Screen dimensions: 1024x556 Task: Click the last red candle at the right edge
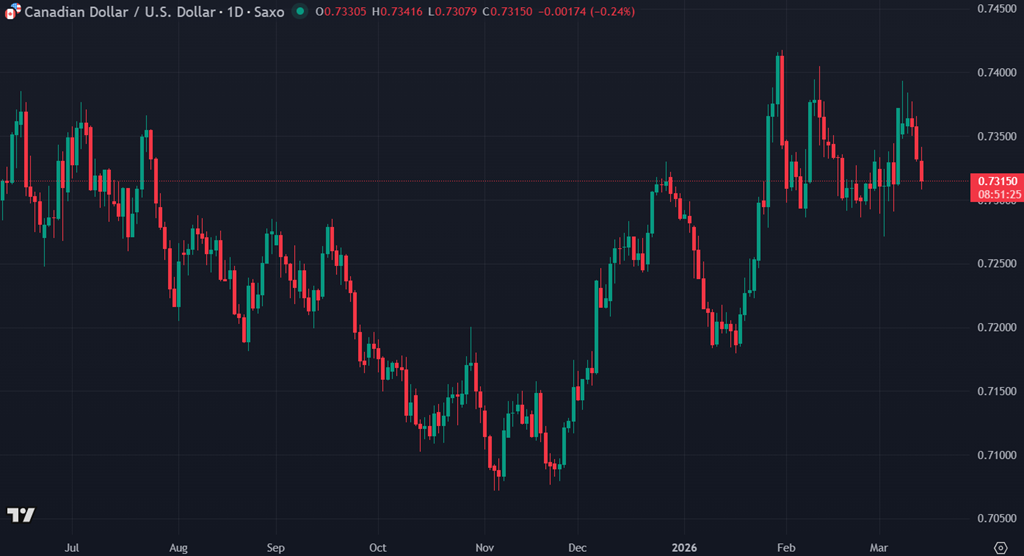pyautogui.click(x=921, y=170)
